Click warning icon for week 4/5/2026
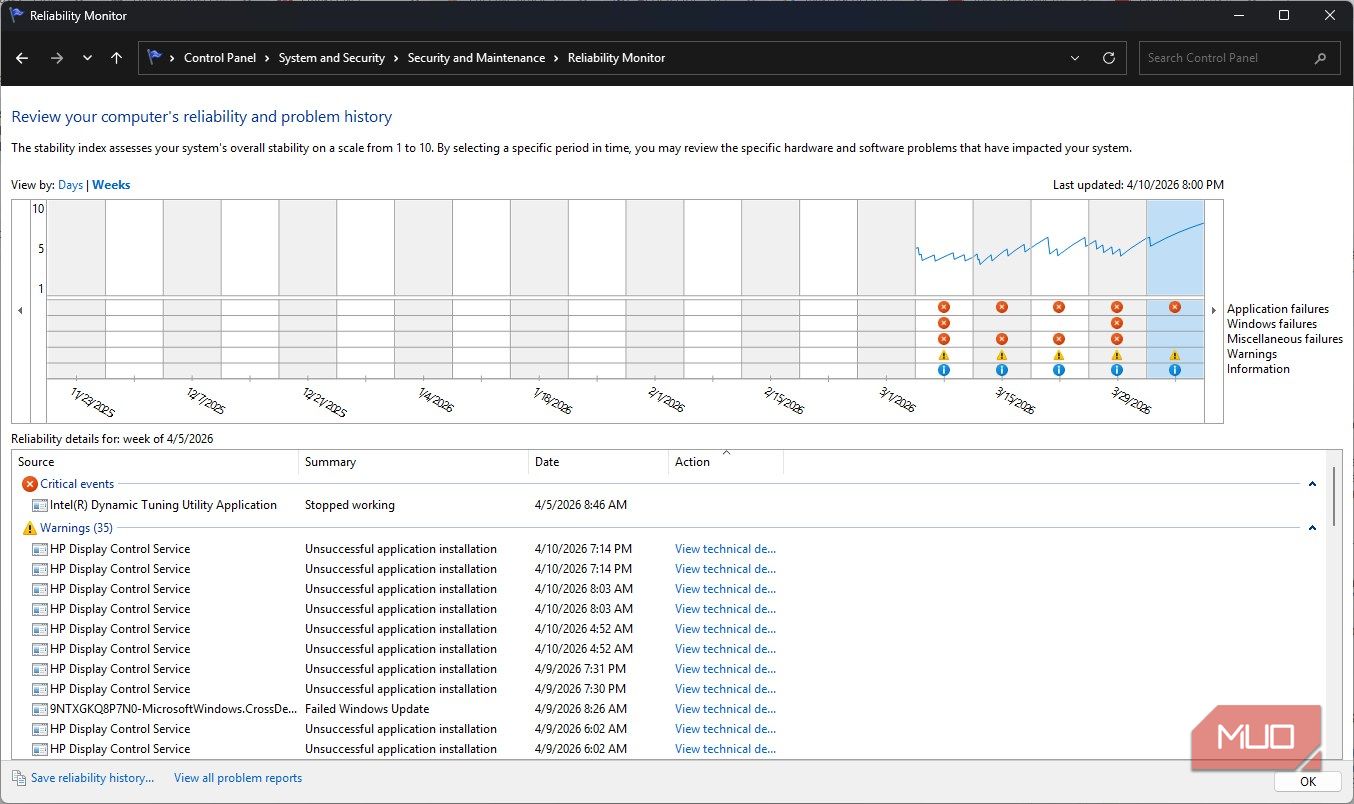 1175,354
